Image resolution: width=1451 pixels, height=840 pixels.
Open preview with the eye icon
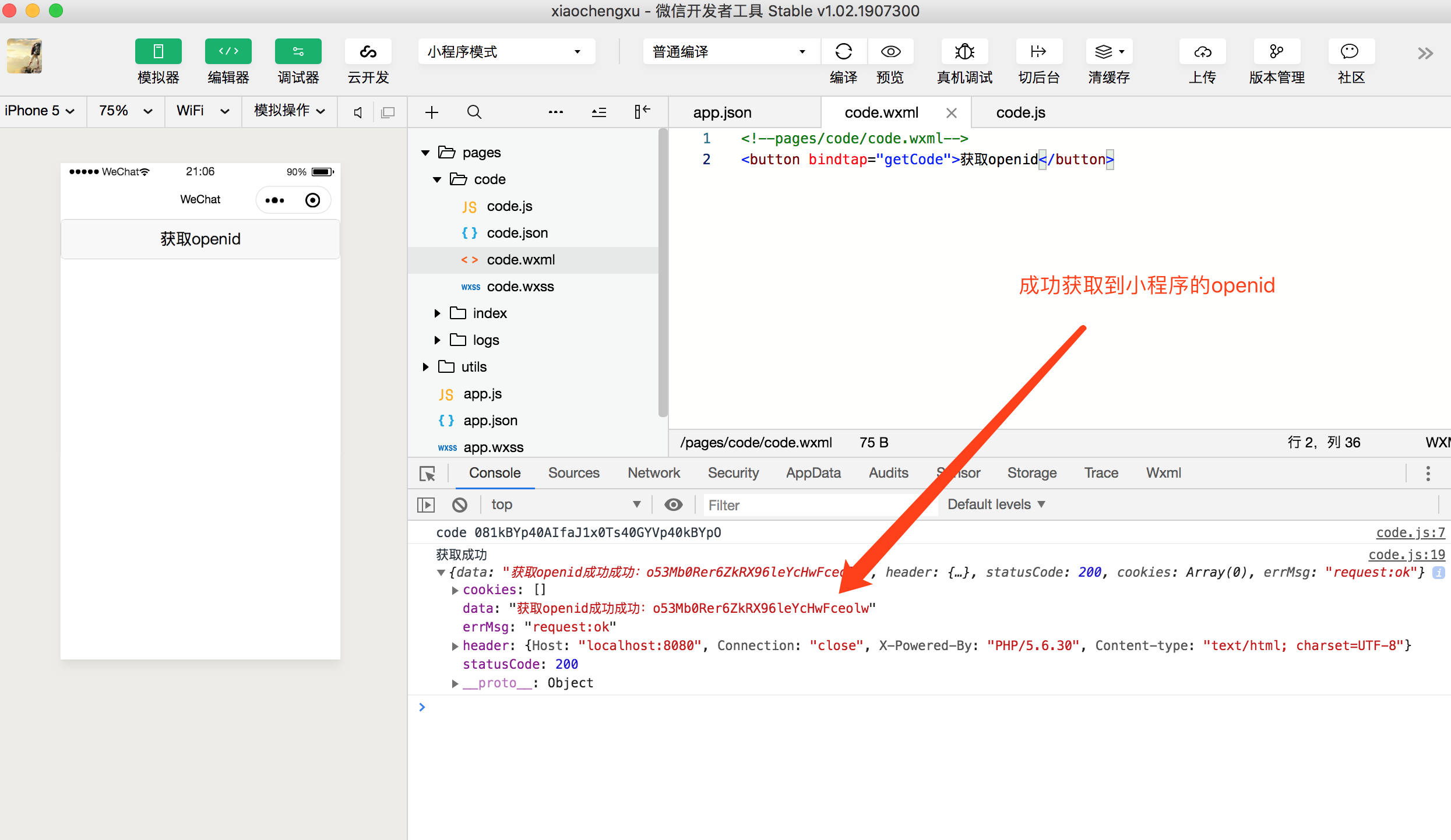click(890, 52)
